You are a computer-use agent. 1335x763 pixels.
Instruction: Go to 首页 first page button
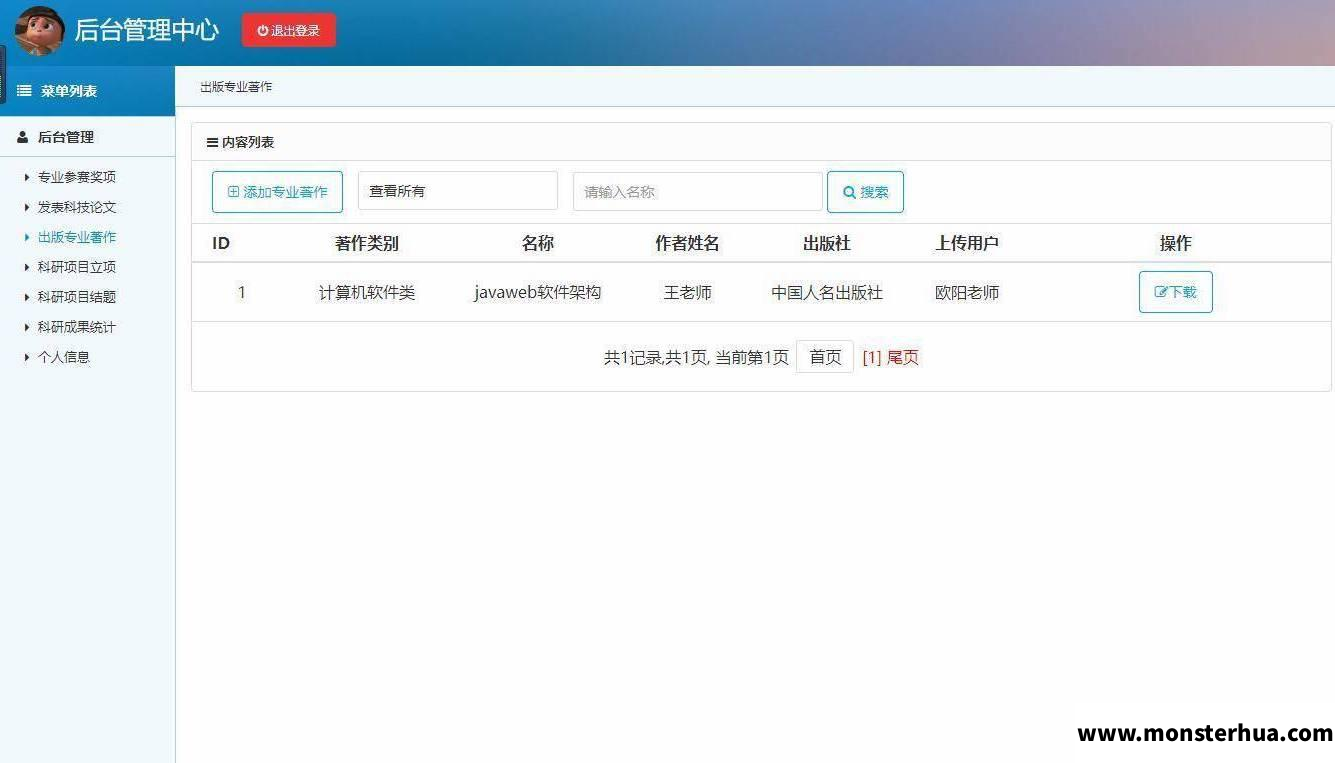click(825, 357)
